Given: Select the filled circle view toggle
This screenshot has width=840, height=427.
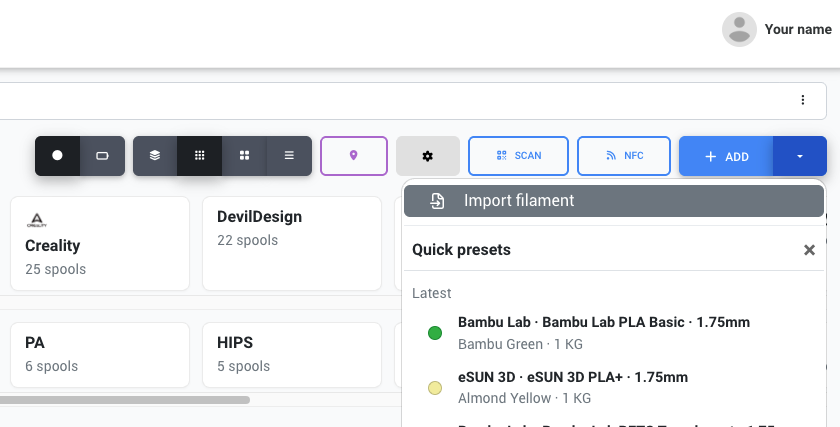Looking at the screenshot, I should [57, 155].
